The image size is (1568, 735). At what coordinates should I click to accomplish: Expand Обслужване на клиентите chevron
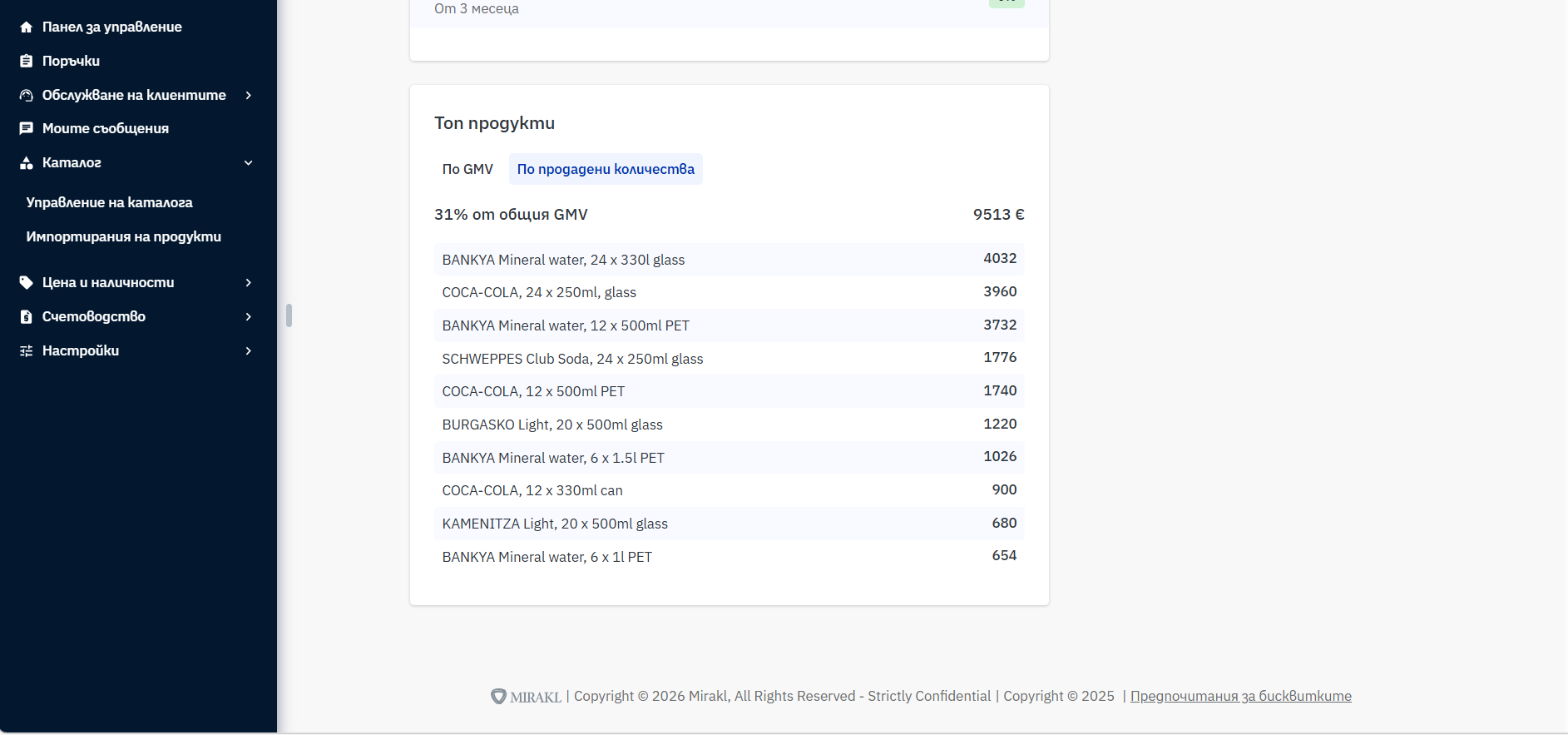pyautogui.click(x=248, y=95)
